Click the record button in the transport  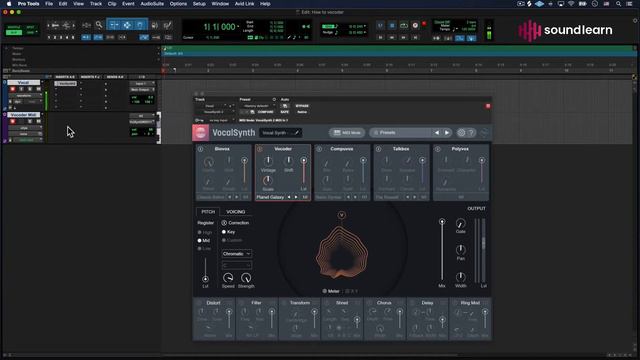click(x=415, y=25)
